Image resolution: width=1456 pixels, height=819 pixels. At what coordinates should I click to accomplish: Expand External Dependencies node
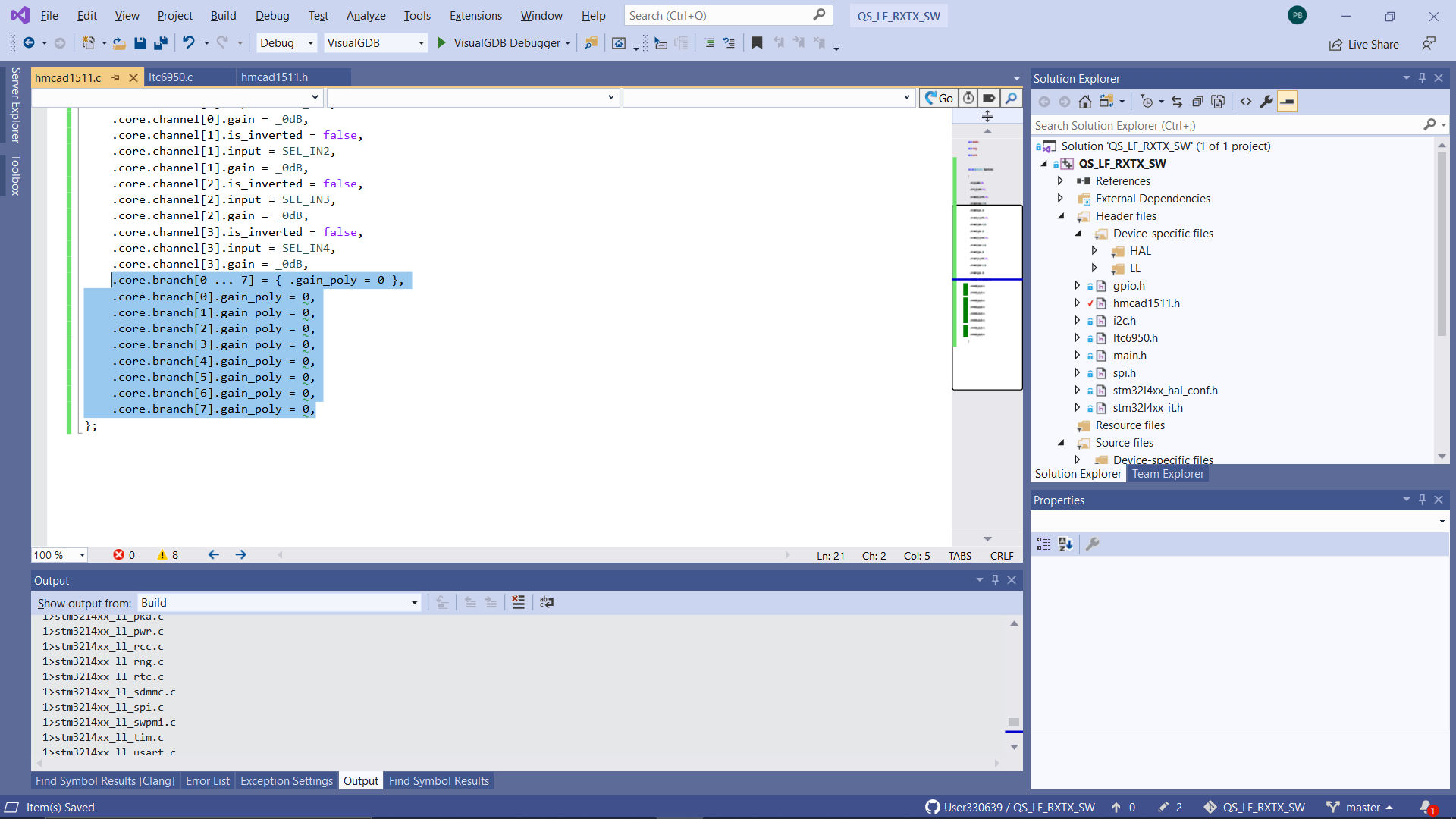coord(1060,199)
